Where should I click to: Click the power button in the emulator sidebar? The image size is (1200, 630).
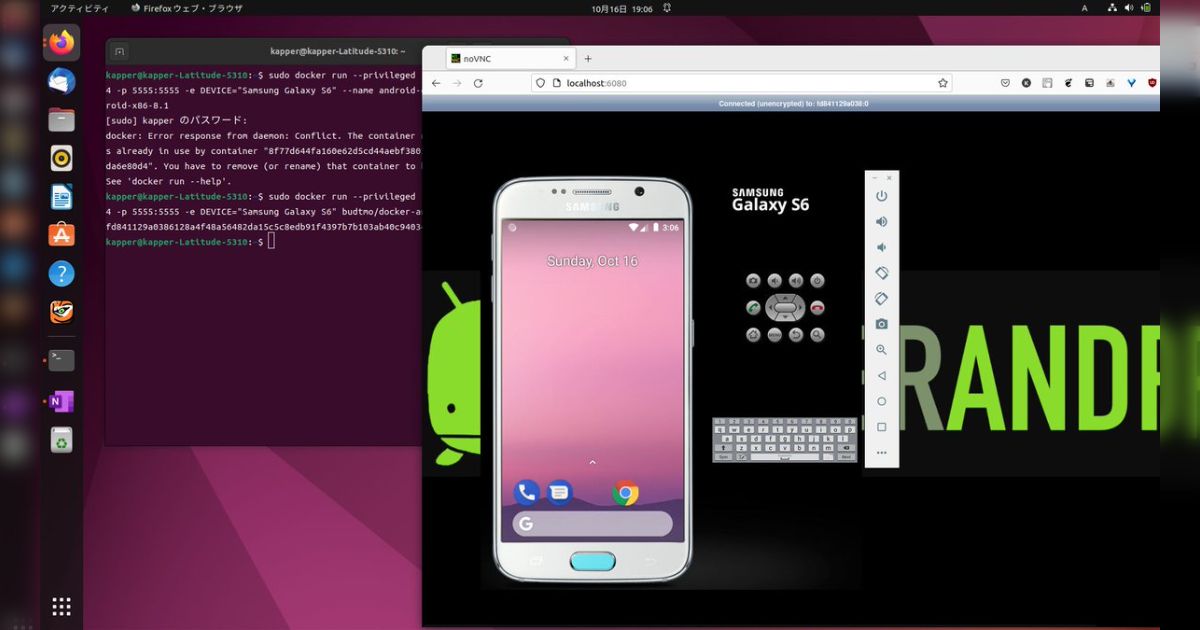[x=881, y=196]
